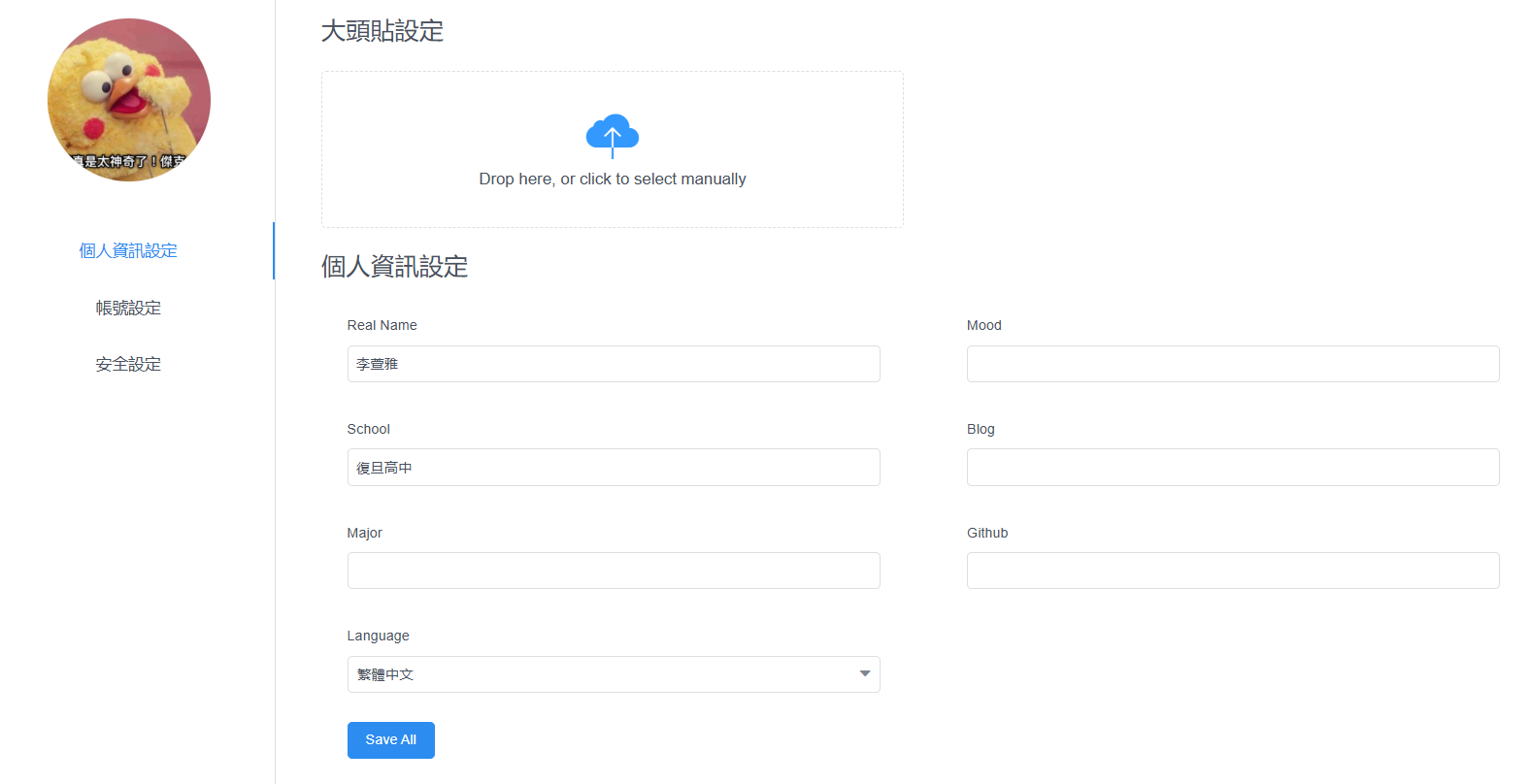This screenshot has height=784, width=1530.
Task: Click 'Drop here, or click to select manually' text
Action: coord(612,180)
